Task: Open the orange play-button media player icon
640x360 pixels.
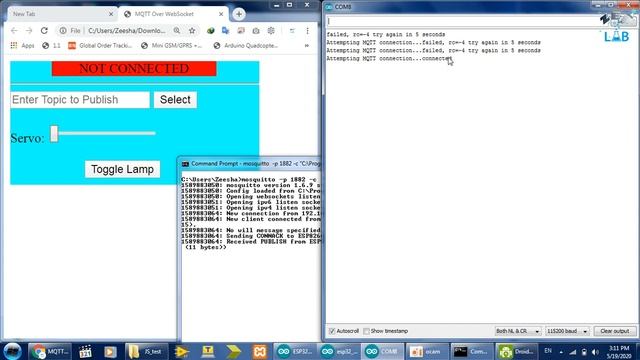Action: click(x=110, y=351)
